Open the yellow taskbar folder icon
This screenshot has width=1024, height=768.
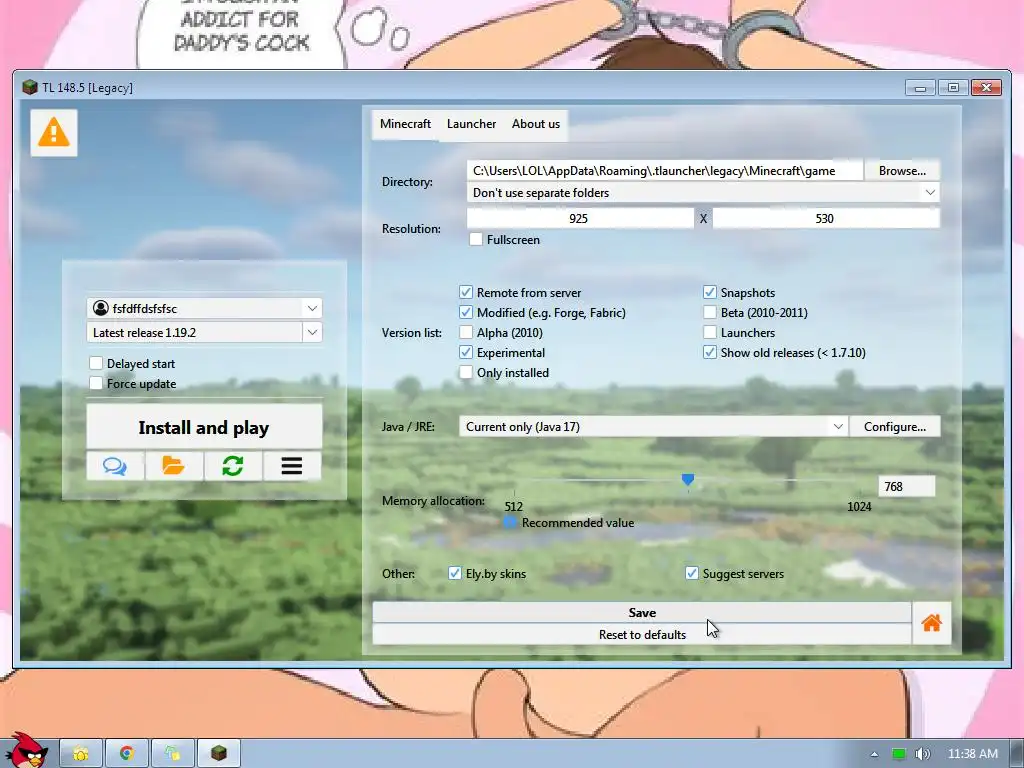pos(81,754)
